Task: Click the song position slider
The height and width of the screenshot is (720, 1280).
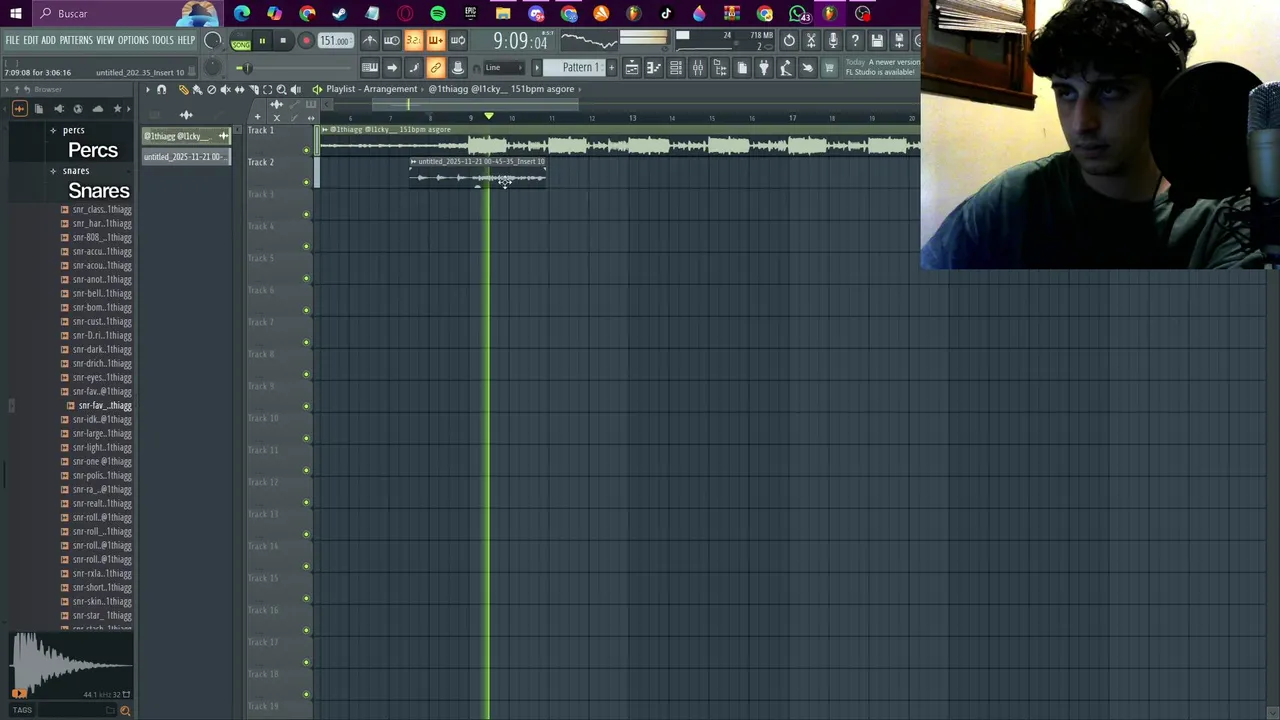Action: pyautogui.click(x=298, y=68)
